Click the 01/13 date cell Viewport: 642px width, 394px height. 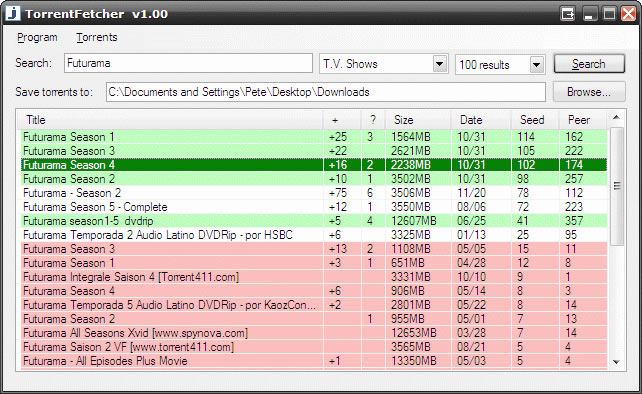pos(471,235)
